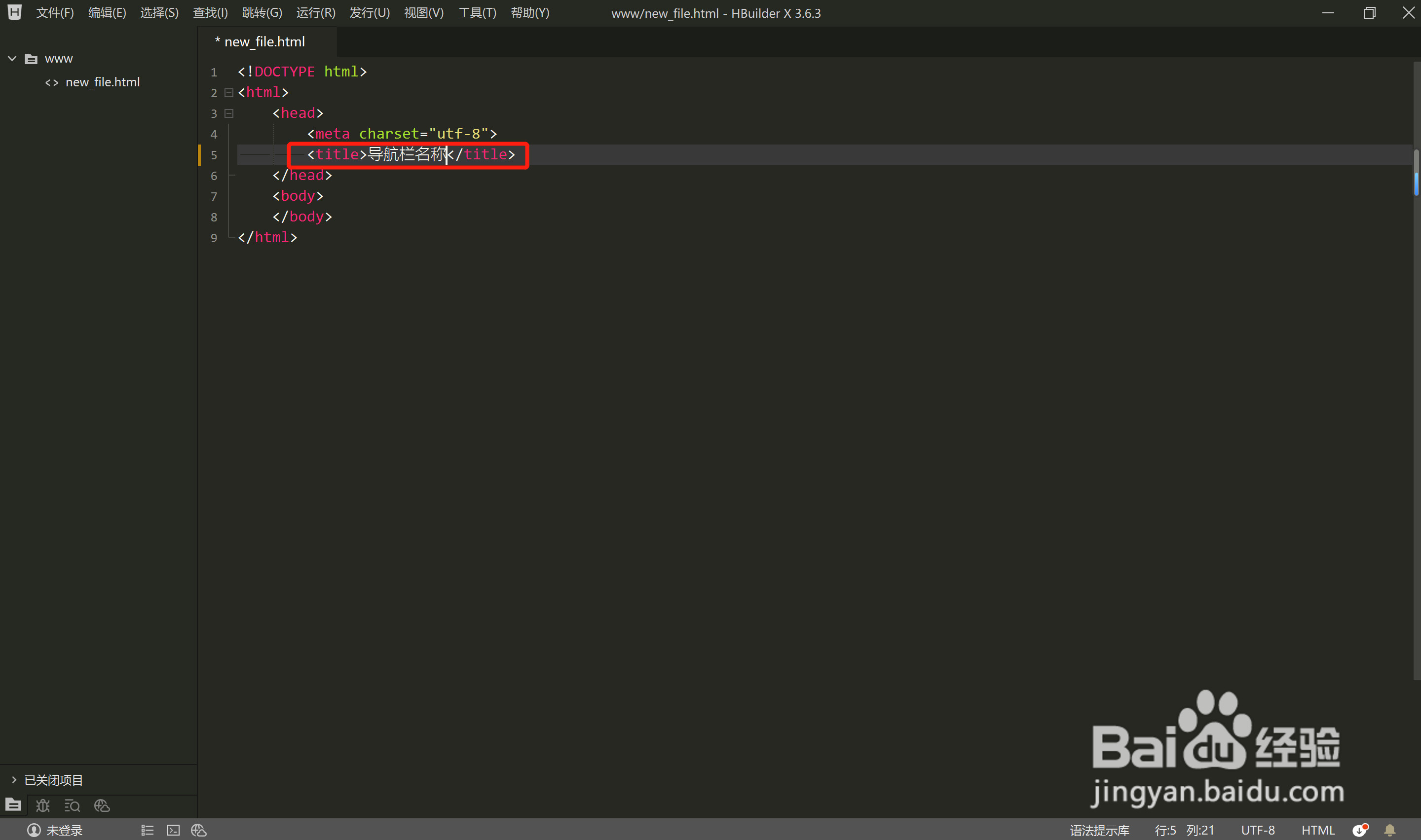Click the closing html tag text
Screen dimensions: 1421x840
point(267,237)
